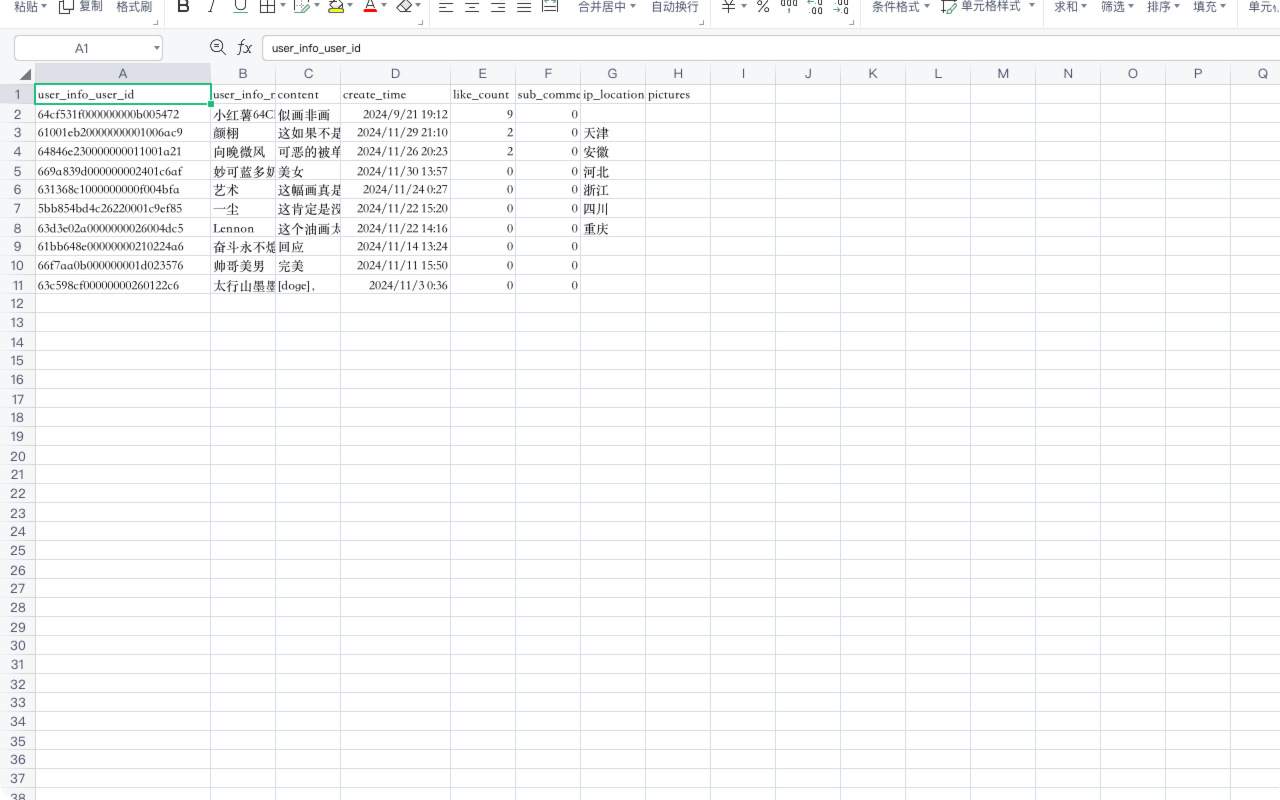The height and width of the screenshot is (800, 1280).
Task: Select date cell 2024/9/21 19:12
Action: pyautogui.click(x=395, y=114)
